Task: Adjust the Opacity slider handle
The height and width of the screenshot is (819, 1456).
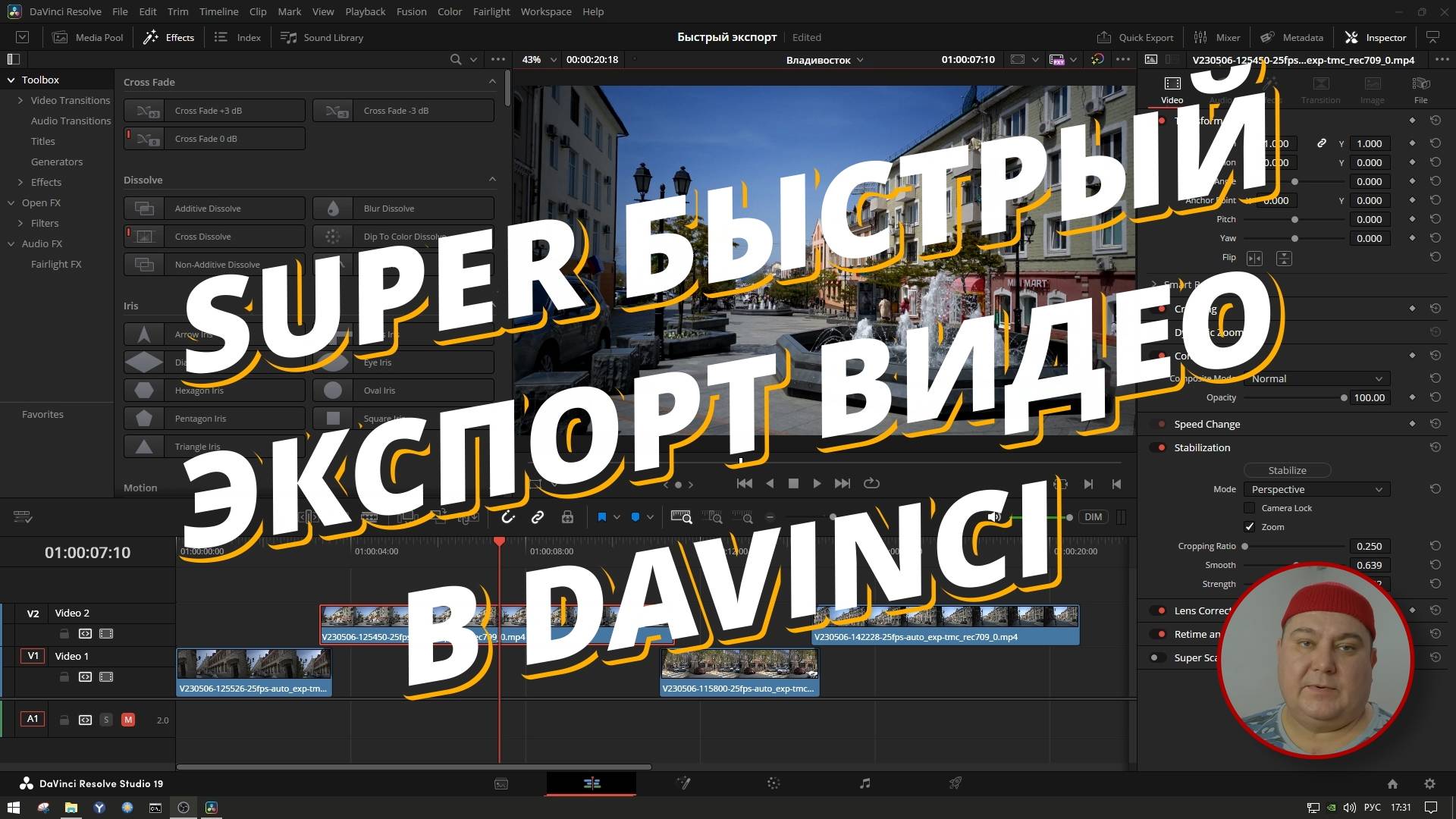Action: pyautogui.click(x=1344, y=397)
